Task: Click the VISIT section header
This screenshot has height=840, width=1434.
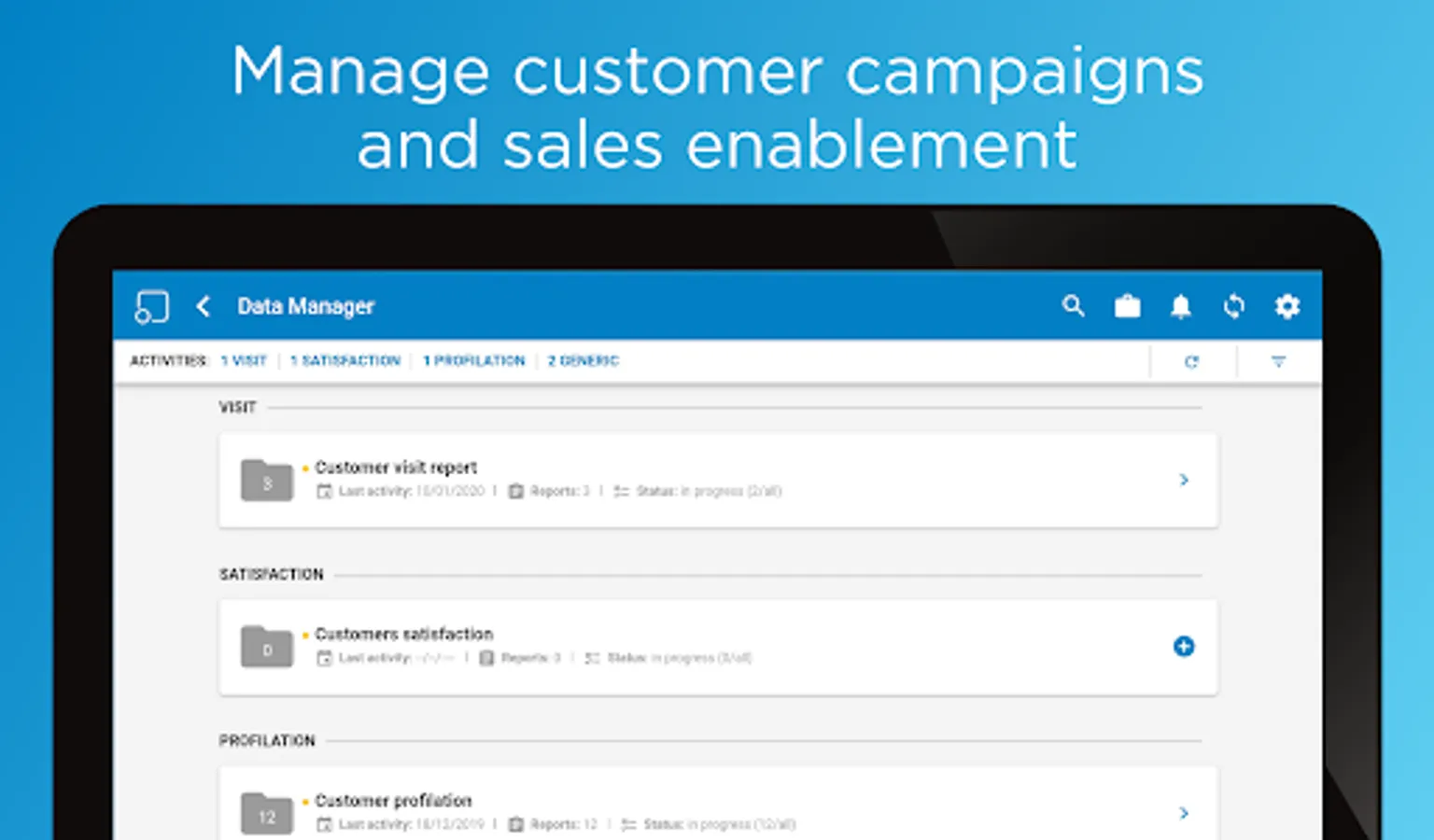Action: tap(237, 407)
